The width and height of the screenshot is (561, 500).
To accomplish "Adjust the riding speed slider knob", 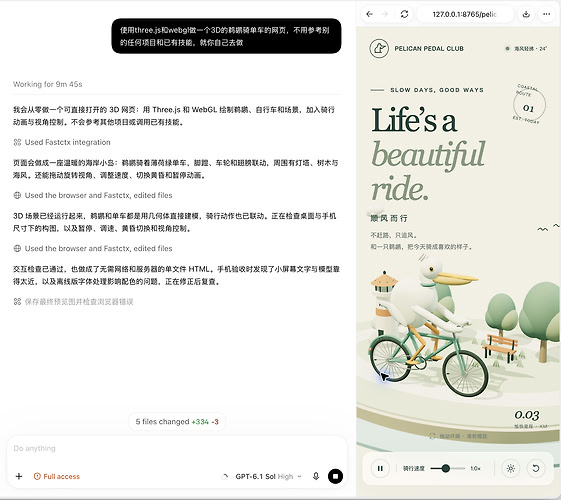I will tap(445, 468).
